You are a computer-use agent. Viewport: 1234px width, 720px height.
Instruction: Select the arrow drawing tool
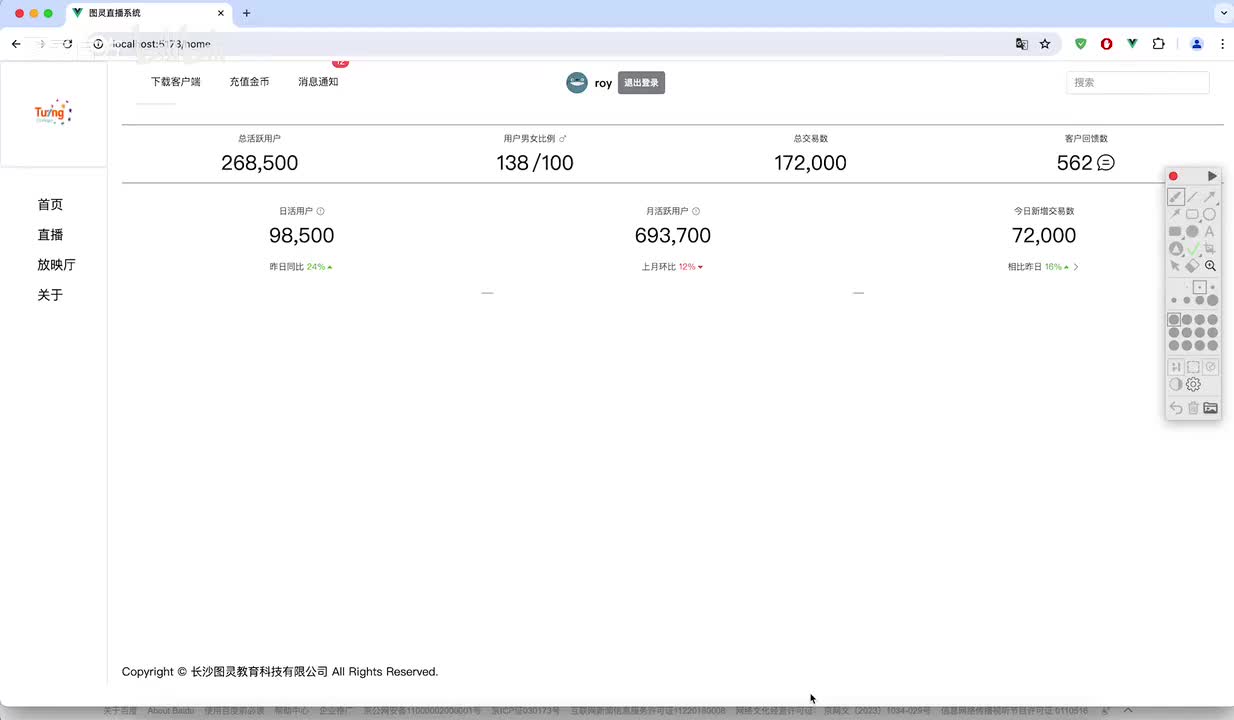[1209, 197]
